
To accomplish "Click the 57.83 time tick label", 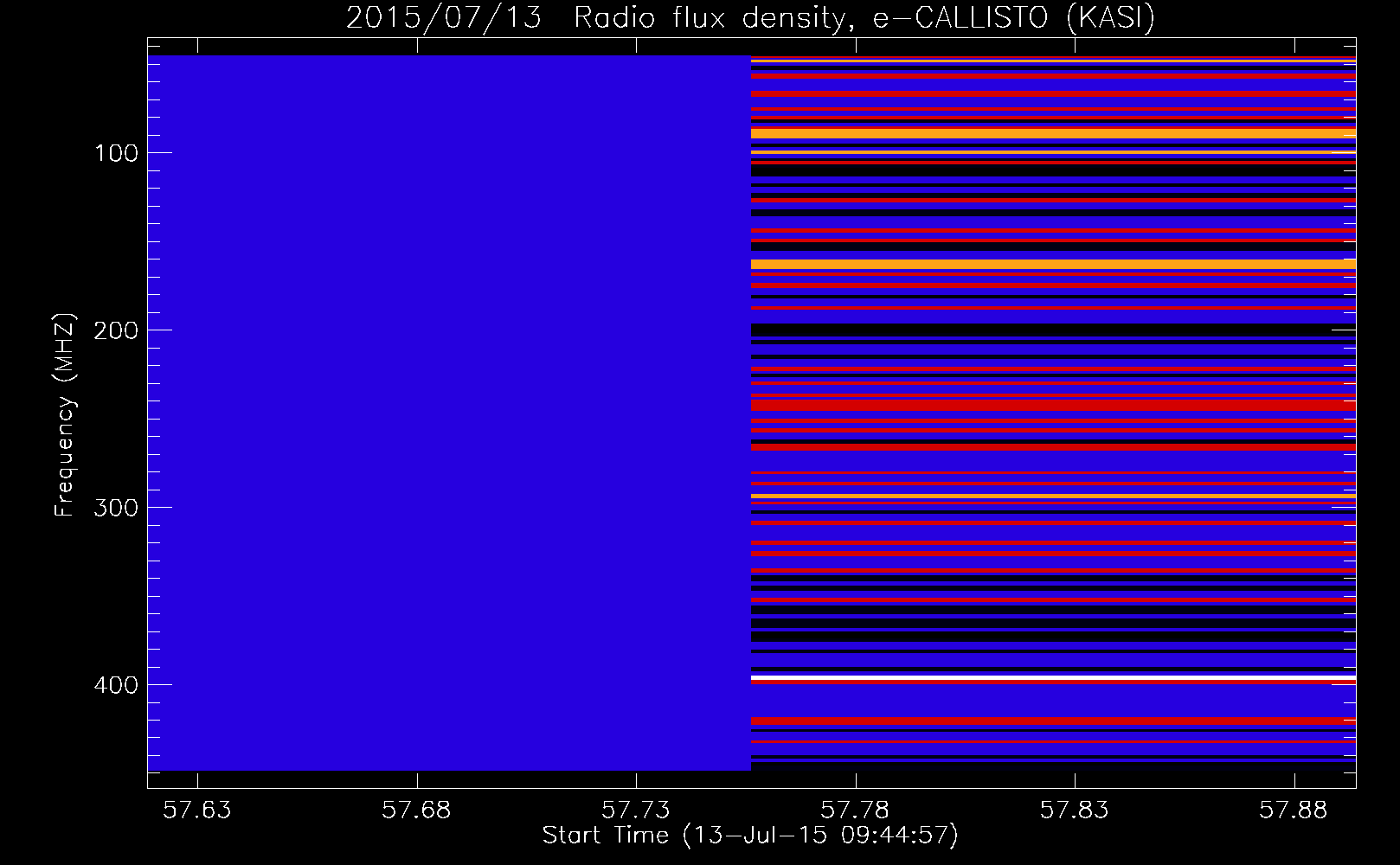I will point(1074,811).
